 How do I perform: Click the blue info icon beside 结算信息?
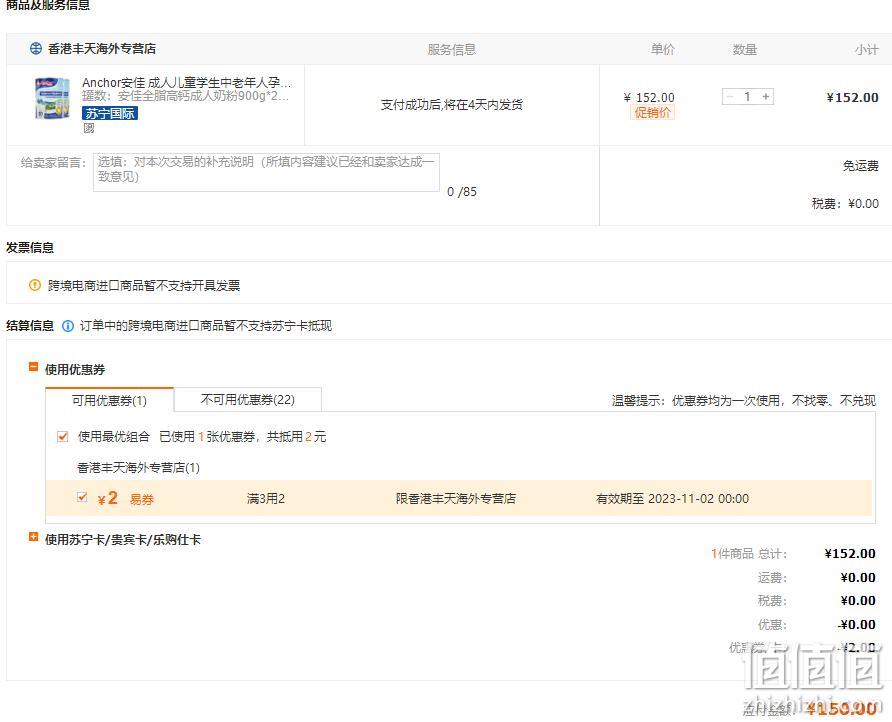[68, 326]
